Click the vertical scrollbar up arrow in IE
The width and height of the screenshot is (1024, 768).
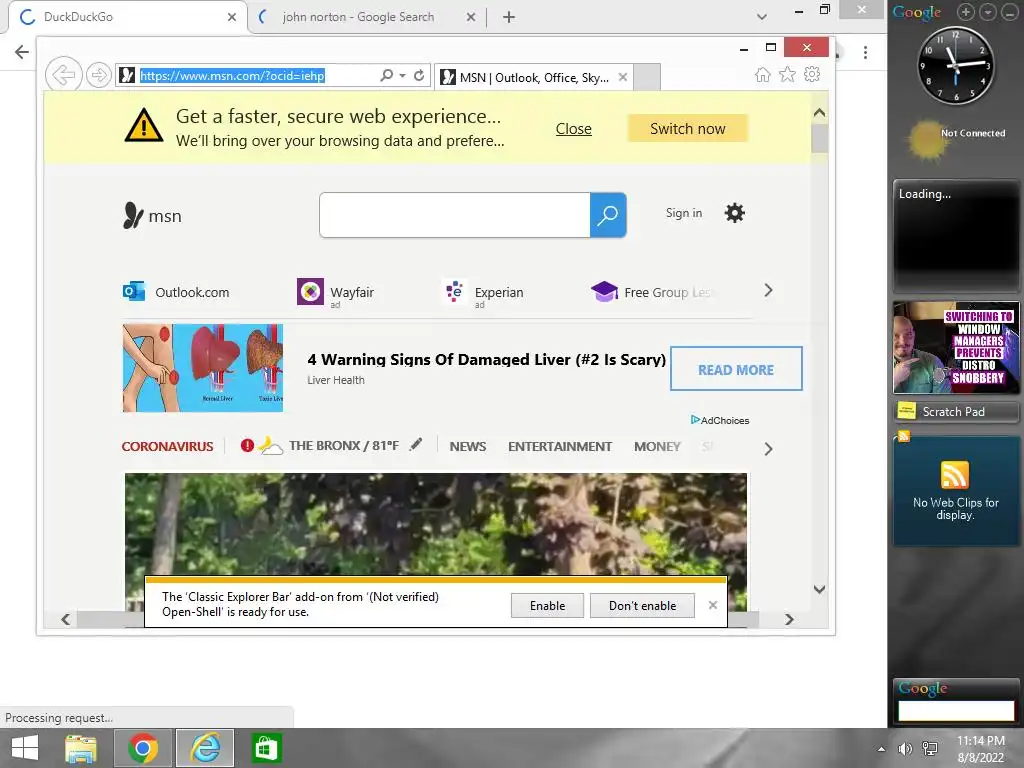pos(820,112)
